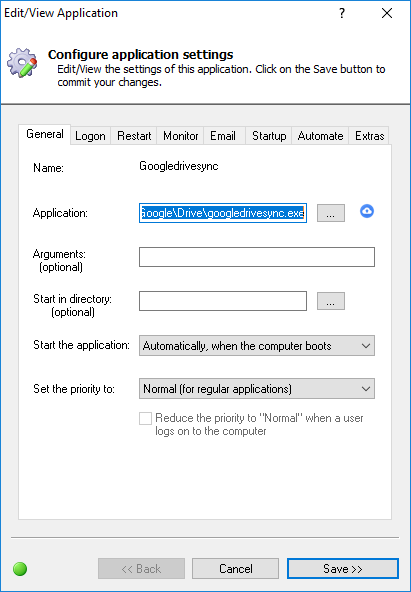Expand the Set the priority to dropdown
Image resolution: width=411 pixels, height=592 pixels.
click(x=257, y=388)
